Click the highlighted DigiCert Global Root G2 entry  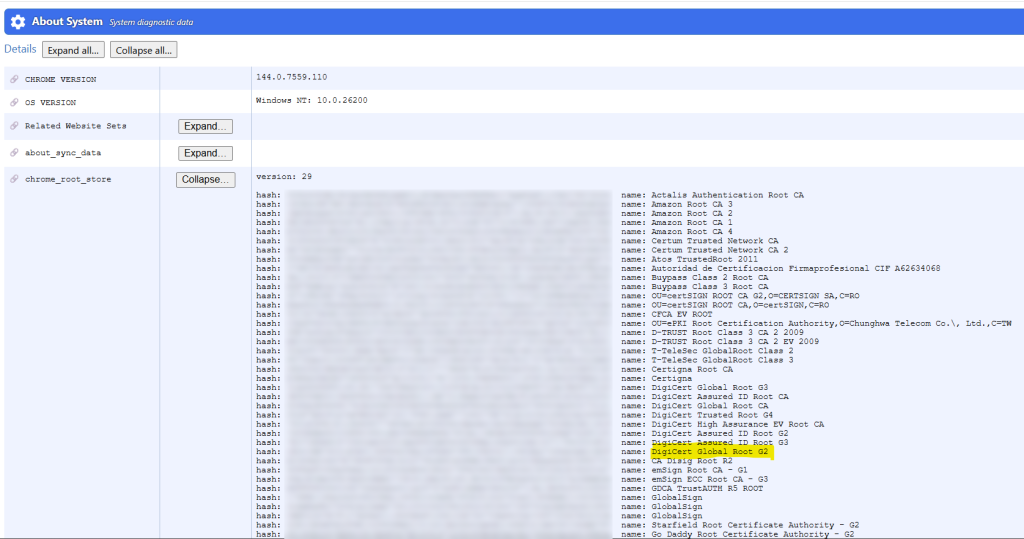(x=709, y=452)
